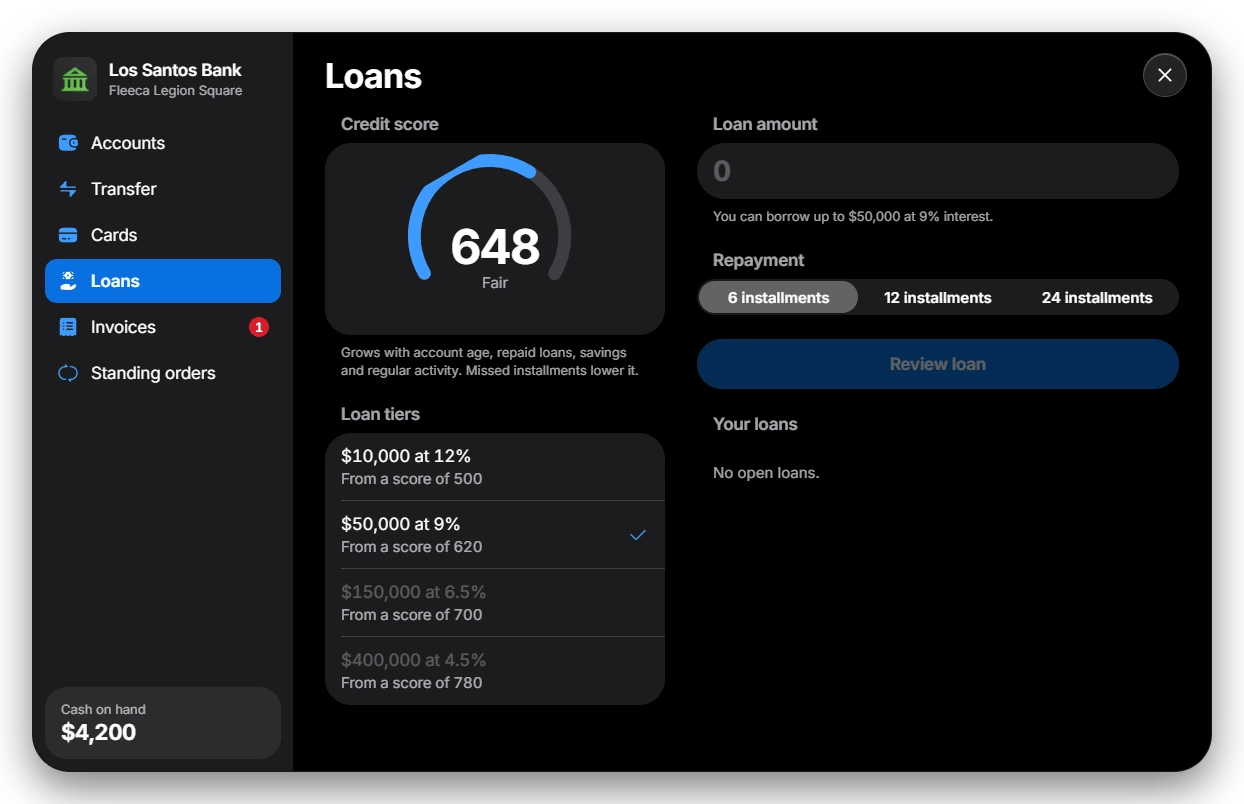Close the bank window with X
This screenshot has width=1244, height=804.
[x=1165, y=75]
